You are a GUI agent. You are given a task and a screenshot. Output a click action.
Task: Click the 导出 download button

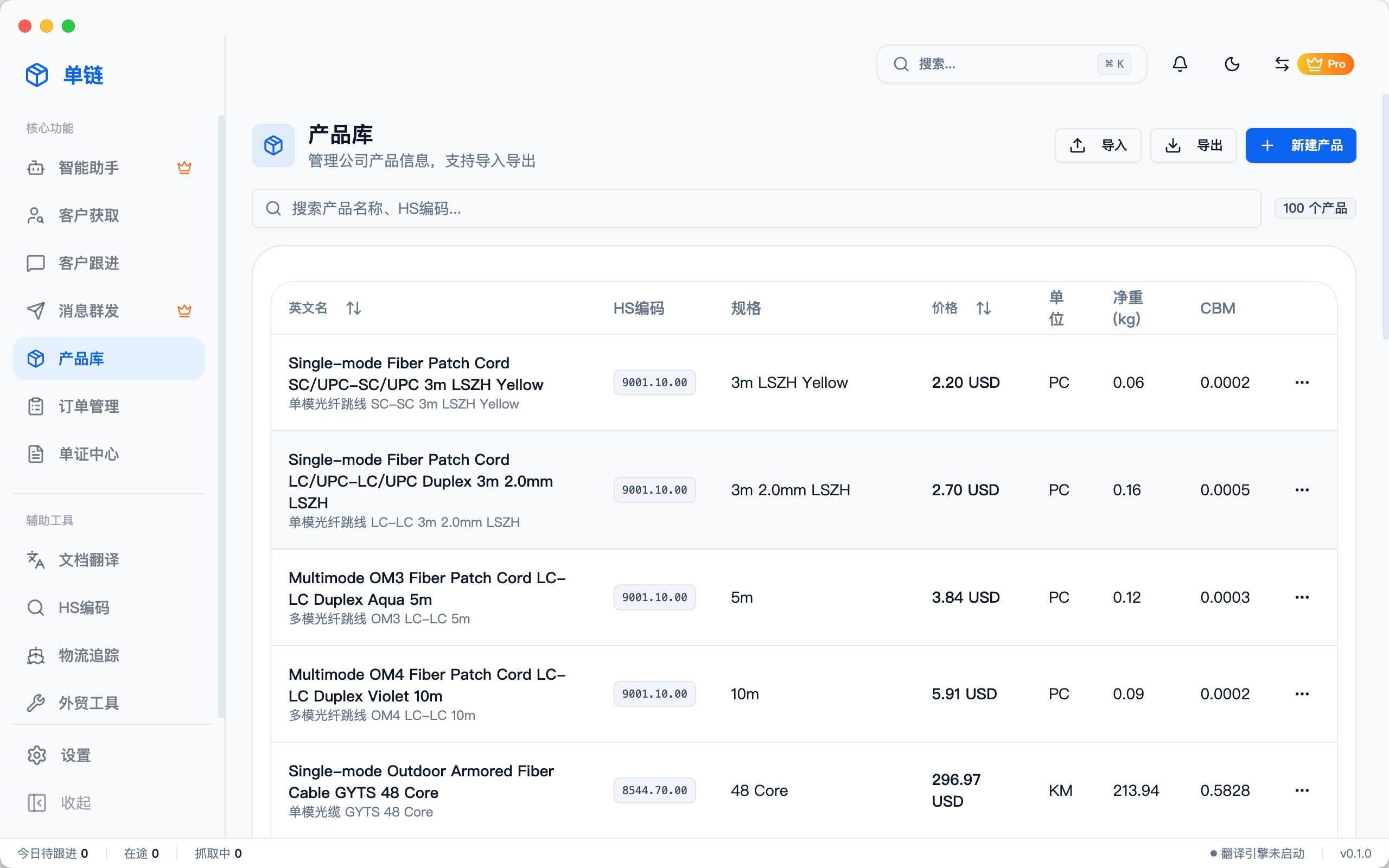click(x=1193, y=145)
